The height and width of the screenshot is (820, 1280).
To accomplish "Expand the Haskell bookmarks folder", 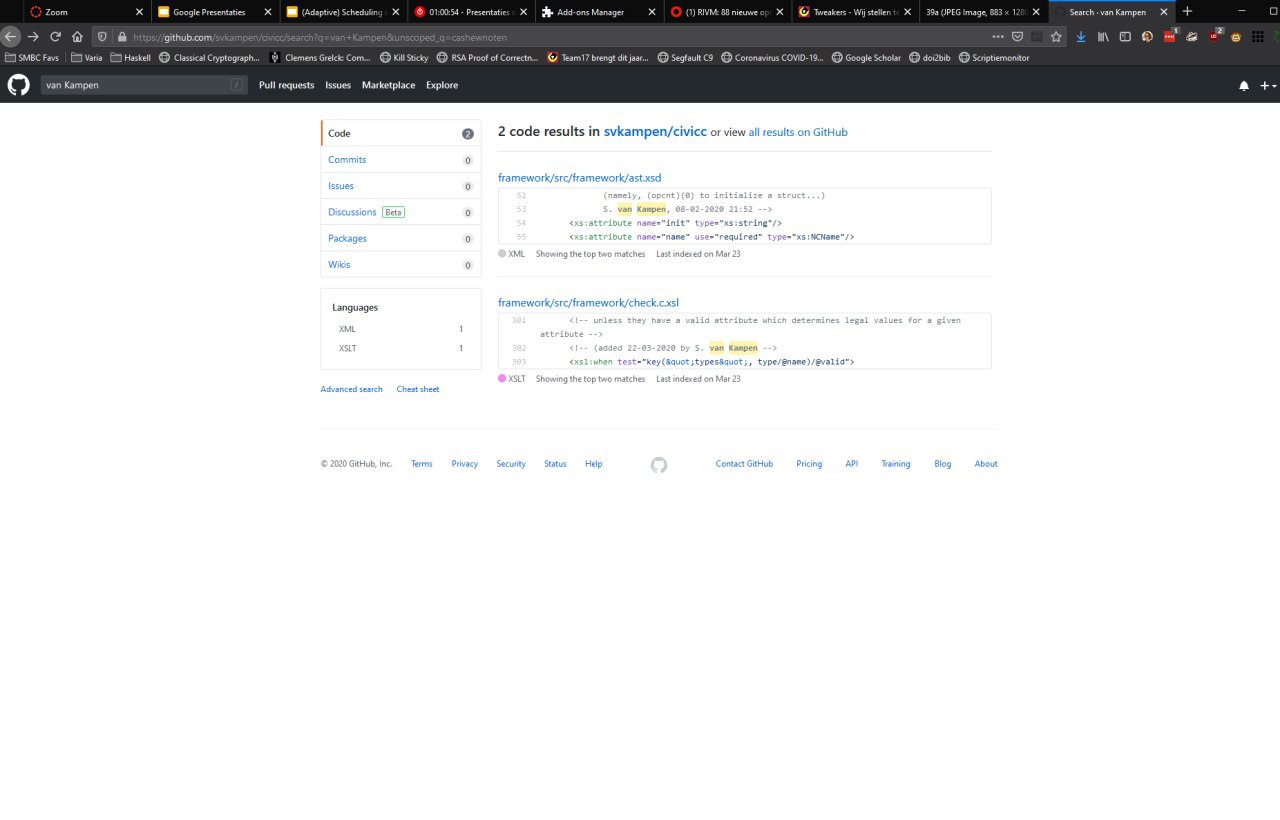I will click(x=131, y=58).
